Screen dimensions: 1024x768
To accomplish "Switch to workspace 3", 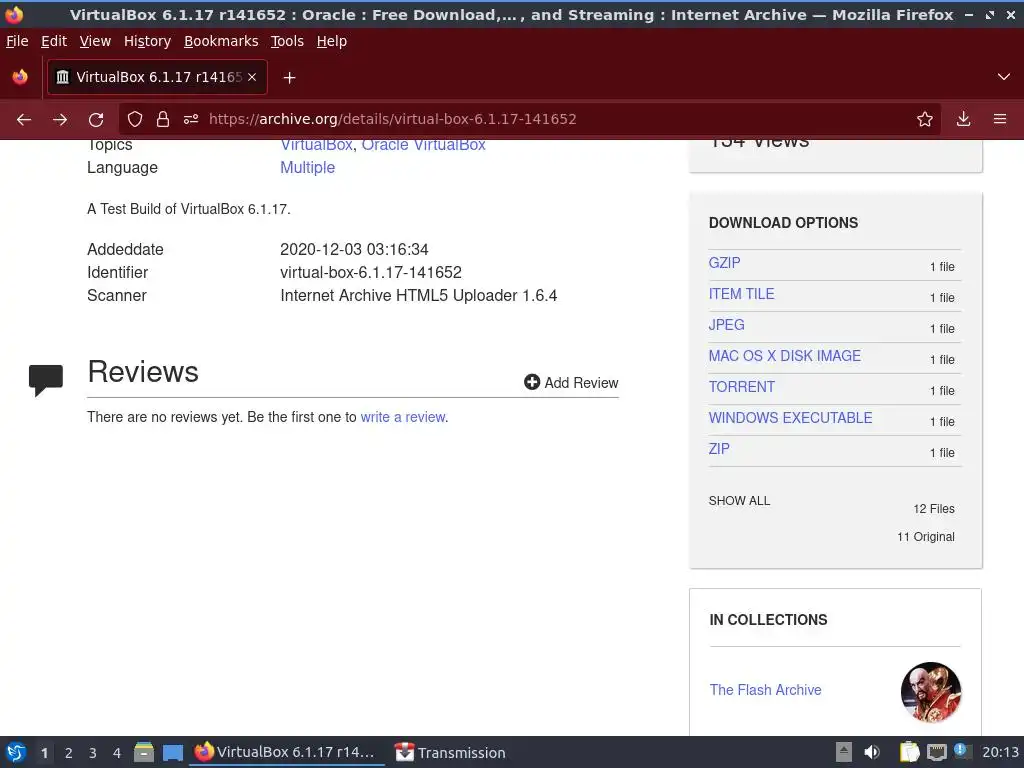I will (x=93, y=753).
